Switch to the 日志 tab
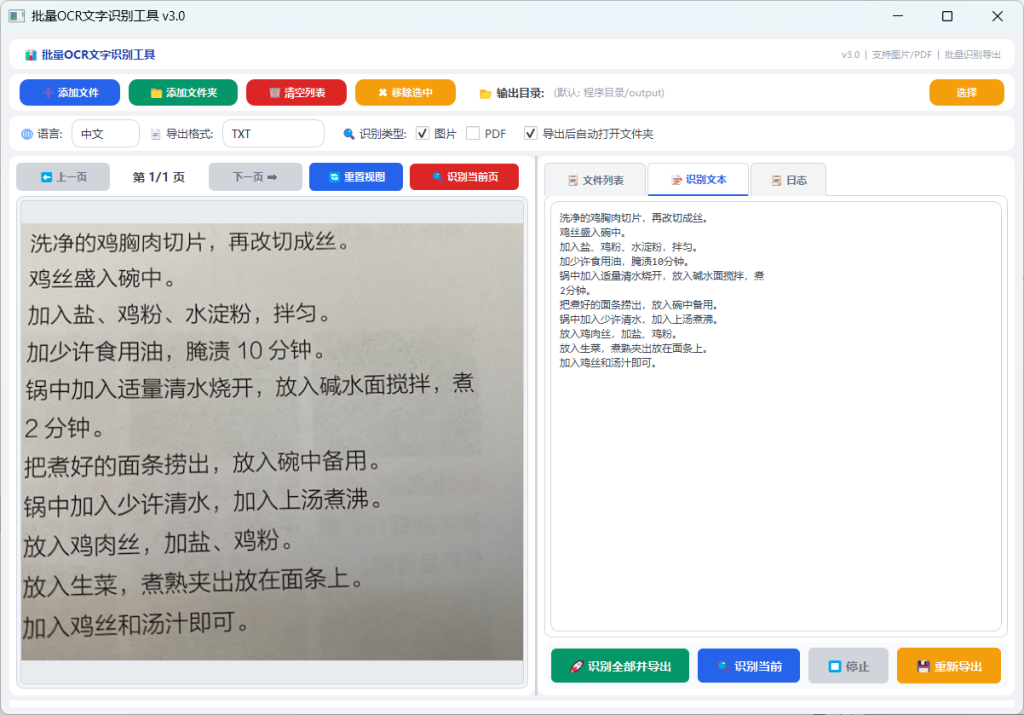1024x715 pixels. point(788,180)
